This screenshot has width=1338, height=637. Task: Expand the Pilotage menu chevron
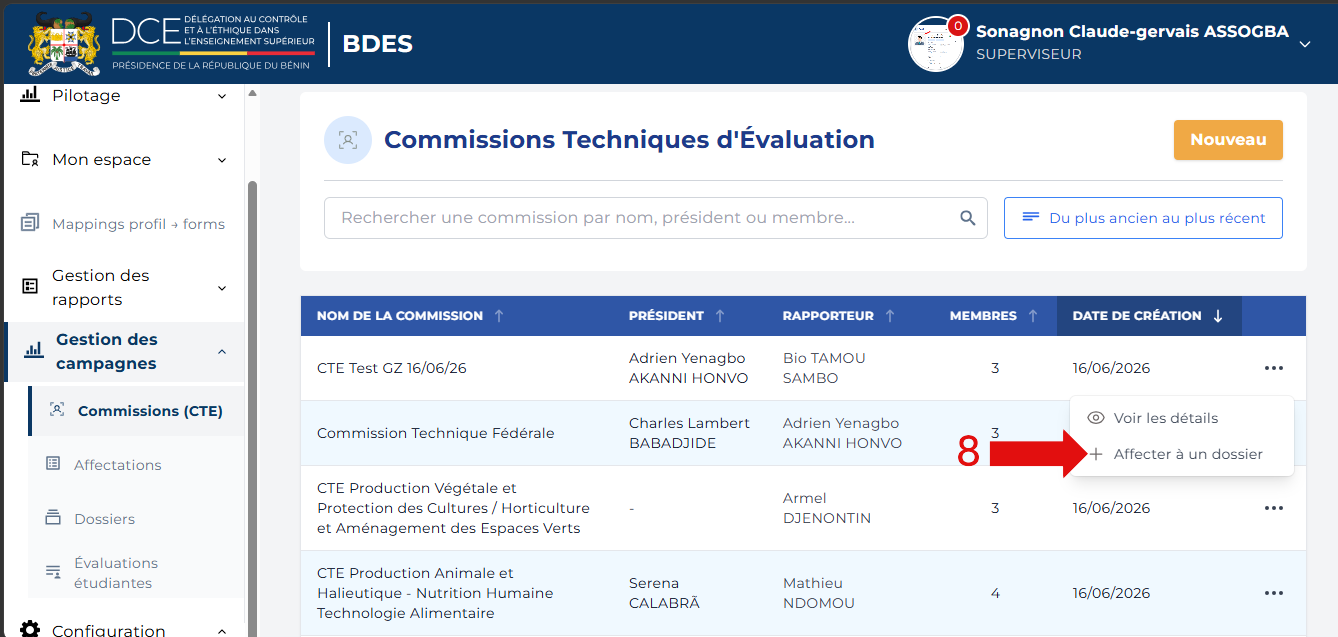tap(222, 96)
